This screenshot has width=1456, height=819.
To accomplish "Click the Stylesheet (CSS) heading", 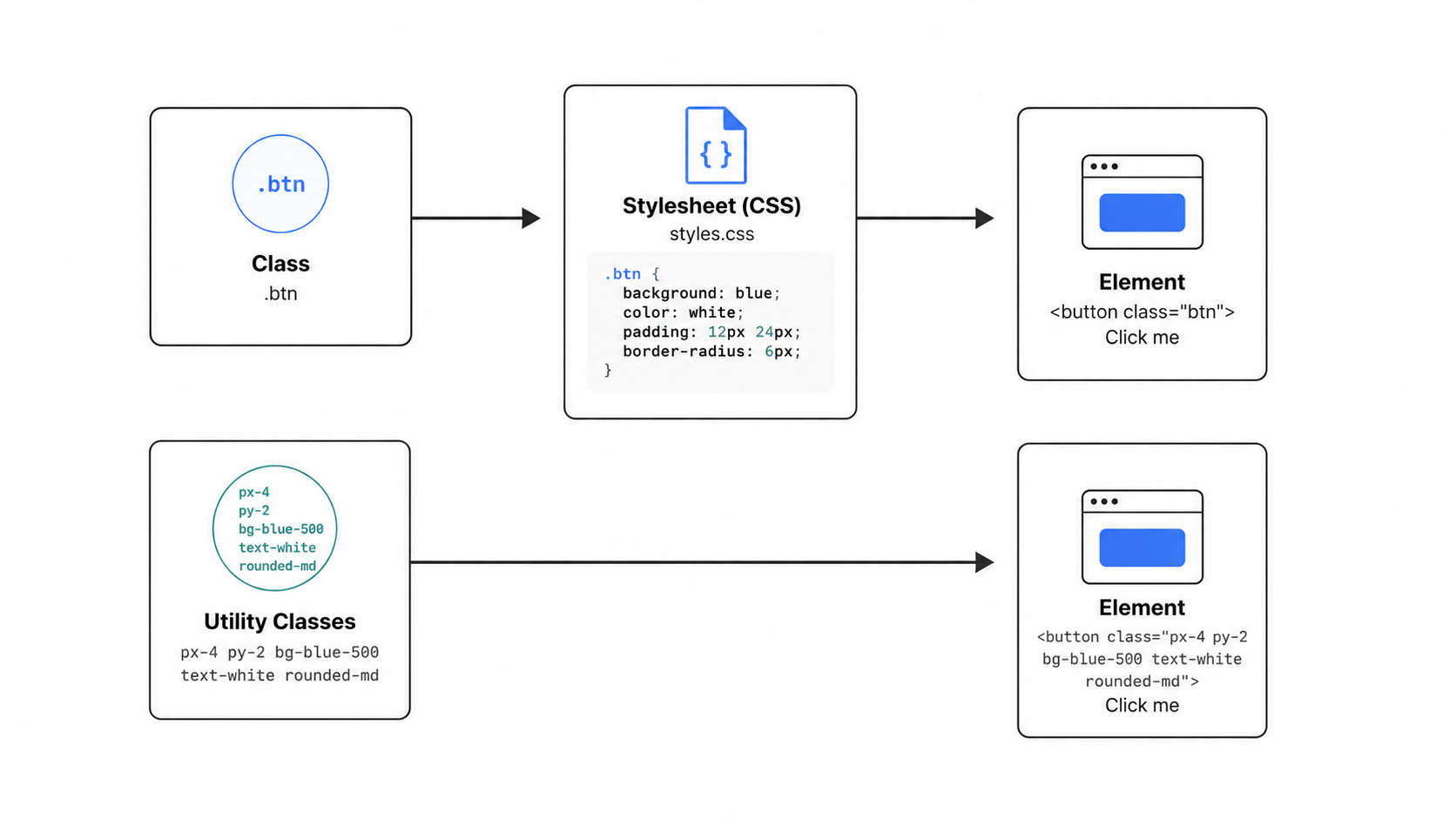I will (x=711, y=206).
